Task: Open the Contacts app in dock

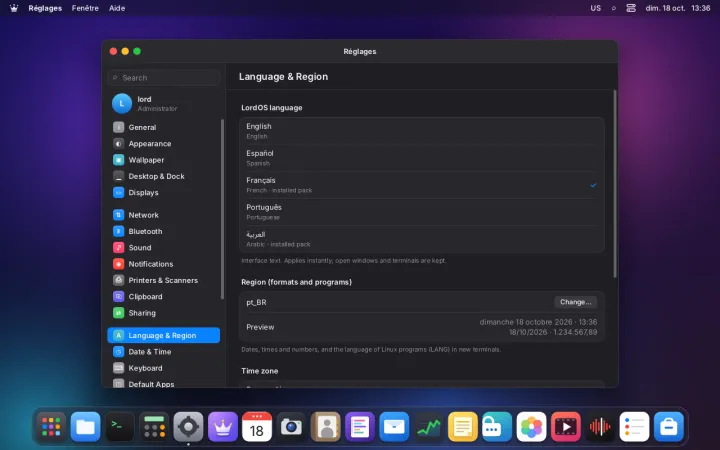Action: tap(326, 427)
